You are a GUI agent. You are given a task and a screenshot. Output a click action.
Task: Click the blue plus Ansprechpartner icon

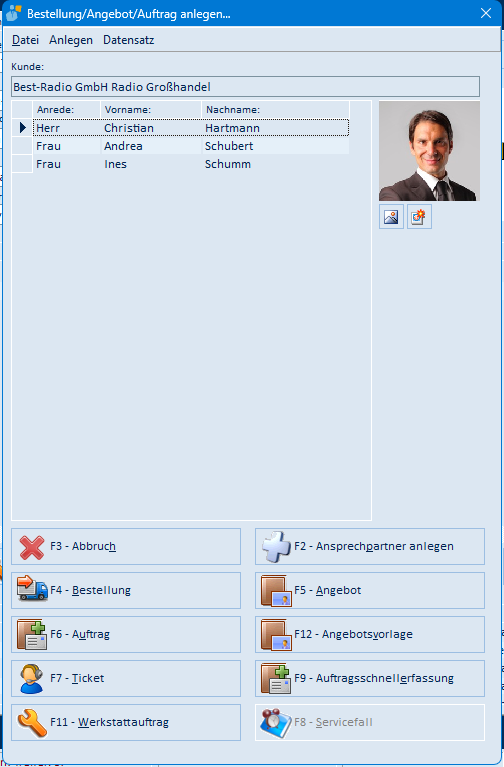276,546
